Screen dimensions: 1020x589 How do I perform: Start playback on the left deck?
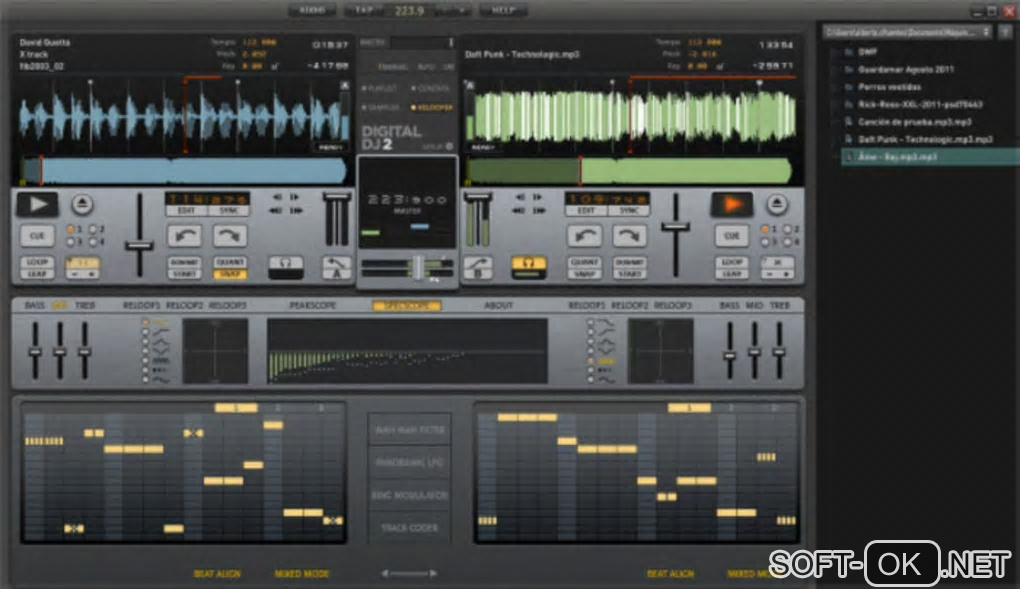[x=38, y=204]
